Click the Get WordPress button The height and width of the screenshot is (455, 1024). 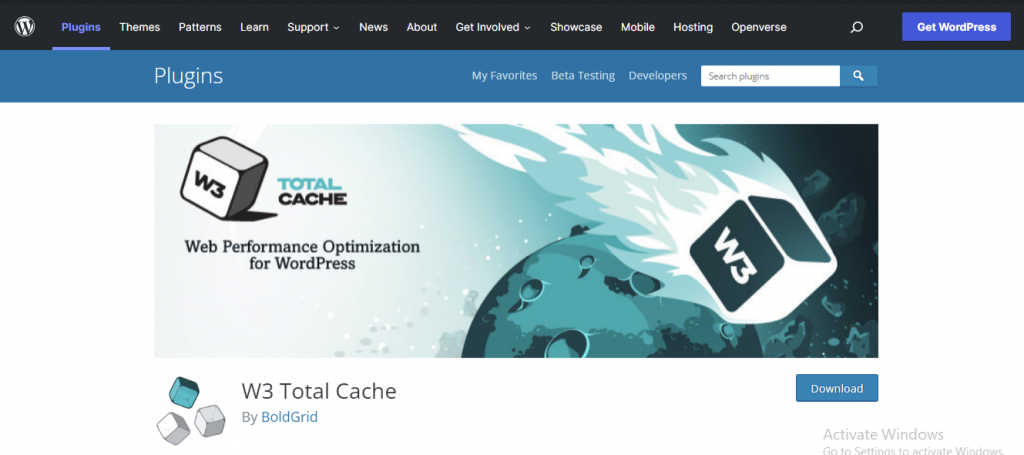tap(956, 27)
